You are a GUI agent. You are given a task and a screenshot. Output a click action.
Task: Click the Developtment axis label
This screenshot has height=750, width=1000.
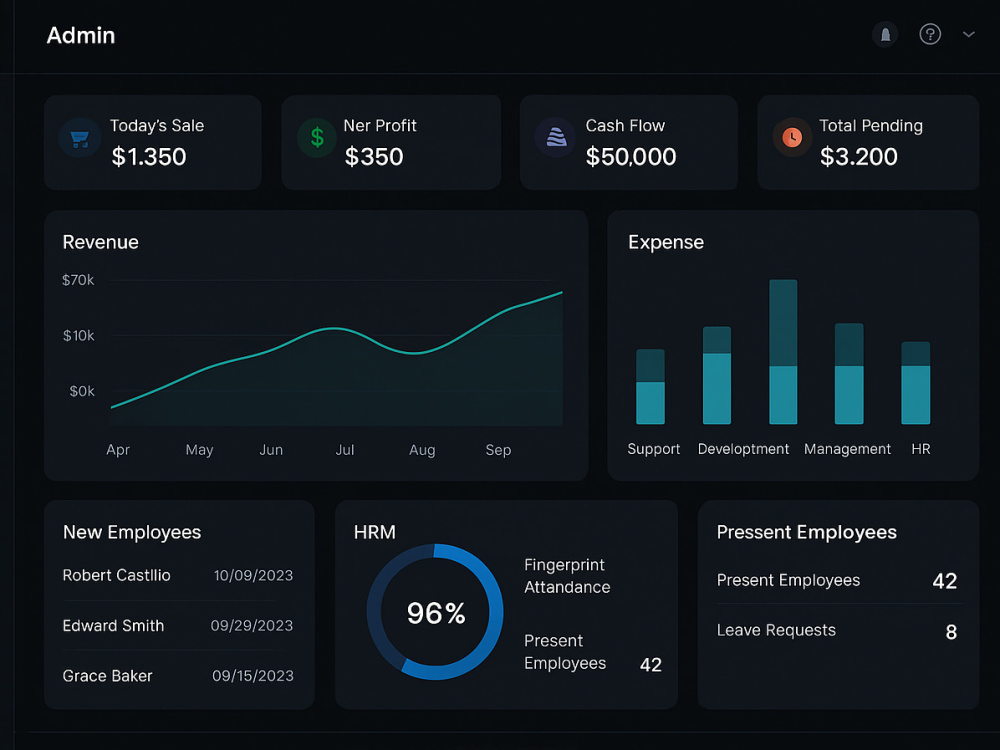743,449
